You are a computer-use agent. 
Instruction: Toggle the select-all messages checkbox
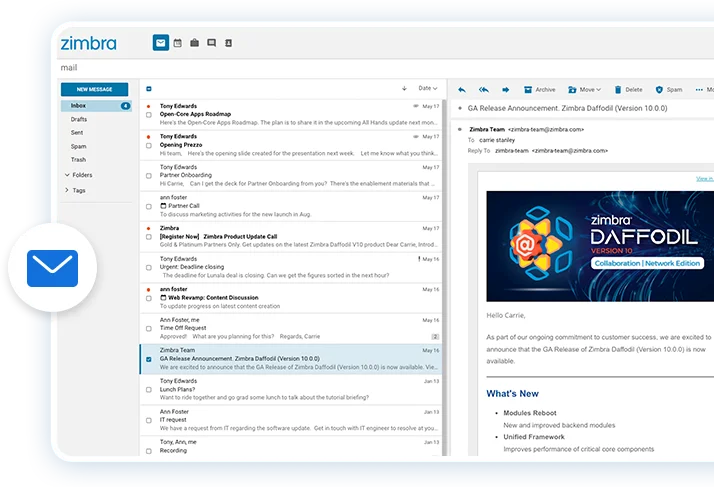pos(149,89)
